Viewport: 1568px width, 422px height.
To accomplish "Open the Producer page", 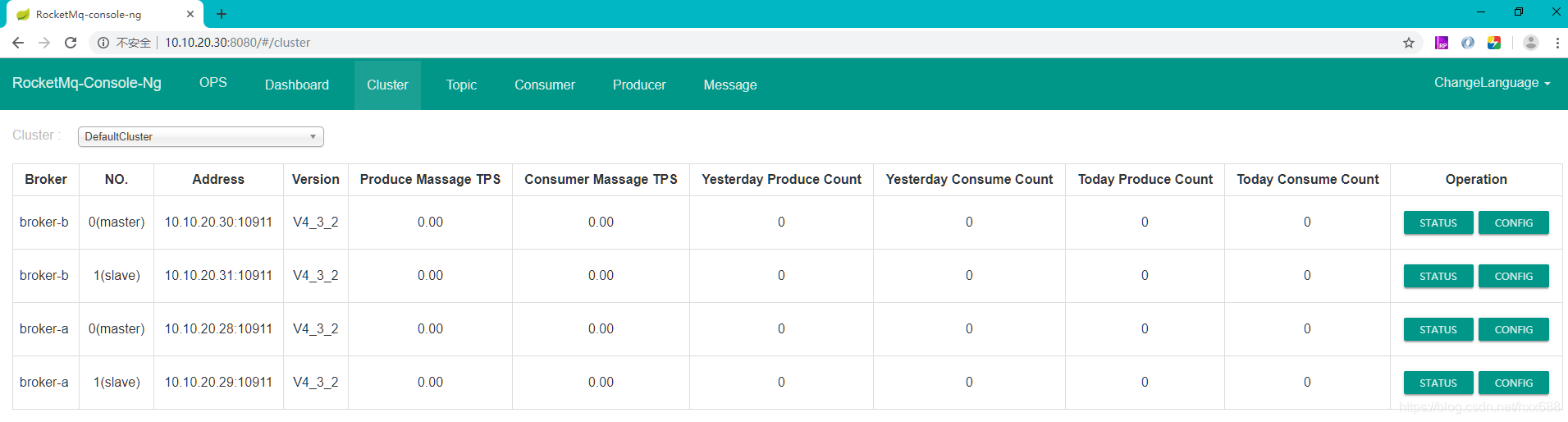I will click(639, 85).
